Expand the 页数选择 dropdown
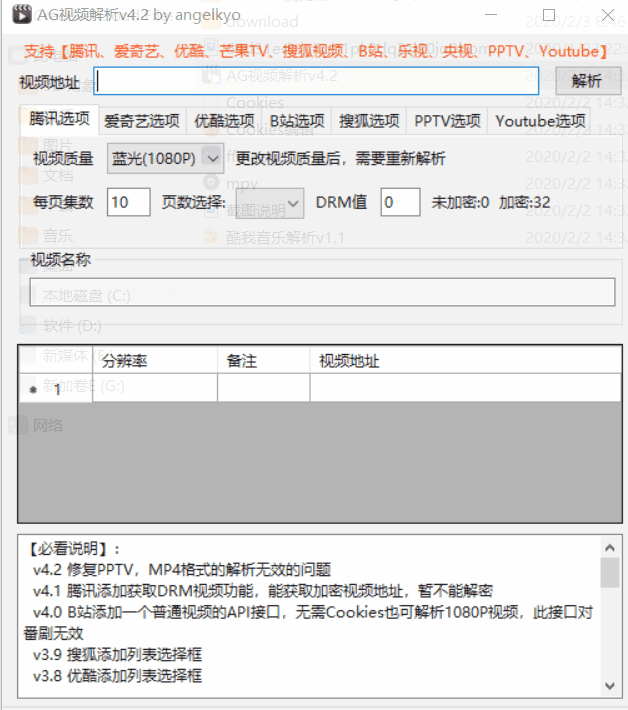Image resolution: width=628 pixels, height=710 pixels. [270, 203]
